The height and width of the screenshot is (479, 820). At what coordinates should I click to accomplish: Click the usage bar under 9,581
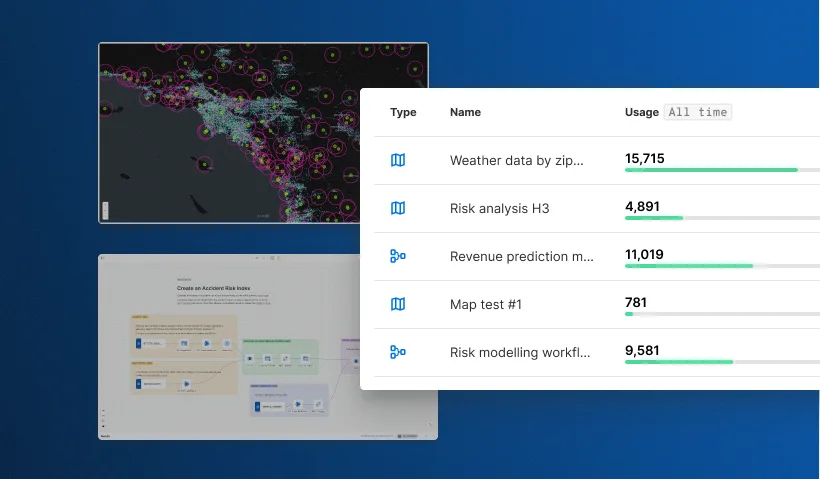pos(722,362)
